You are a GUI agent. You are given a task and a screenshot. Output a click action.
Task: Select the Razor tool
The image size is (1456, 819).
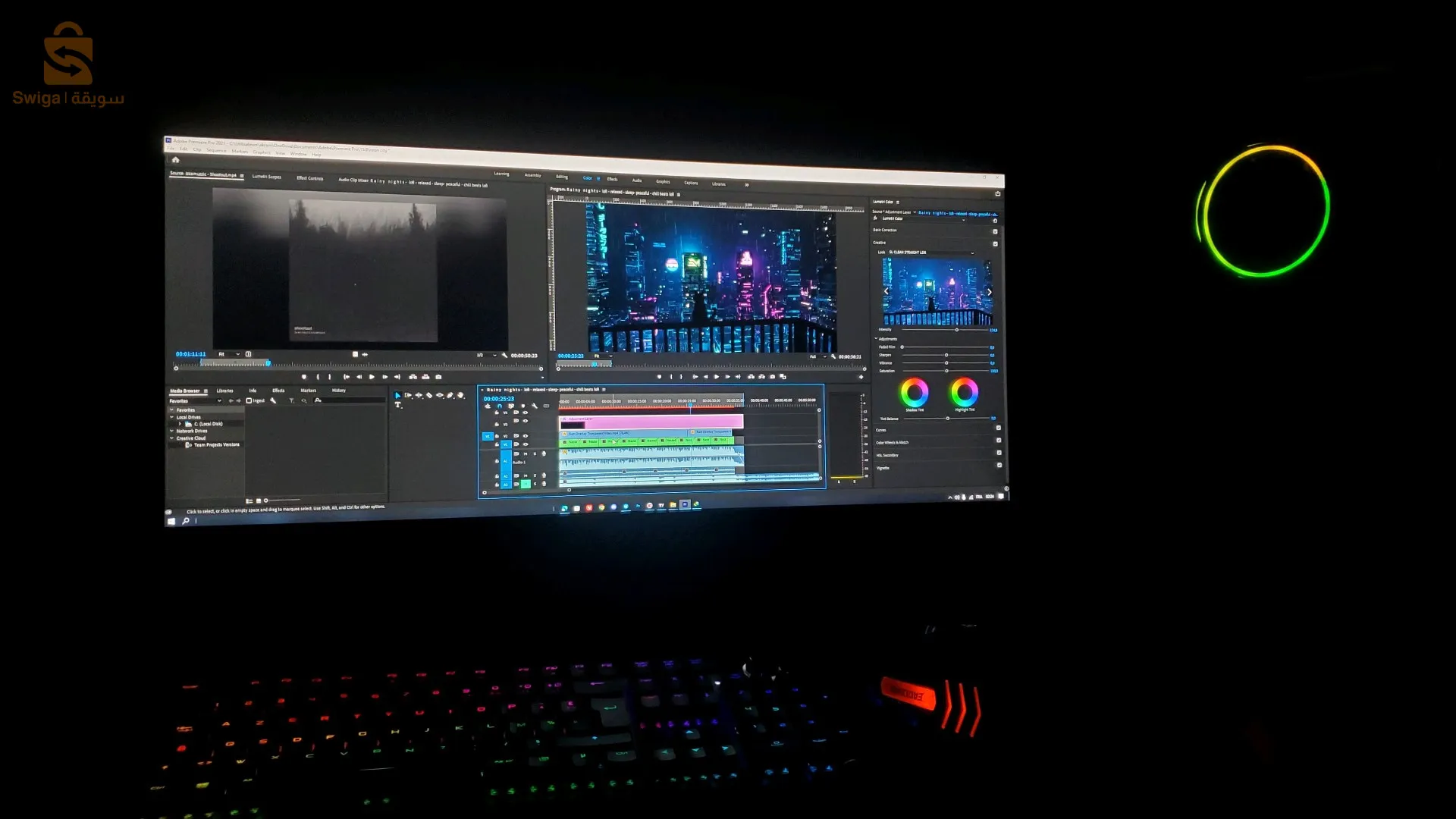point(429,395)
